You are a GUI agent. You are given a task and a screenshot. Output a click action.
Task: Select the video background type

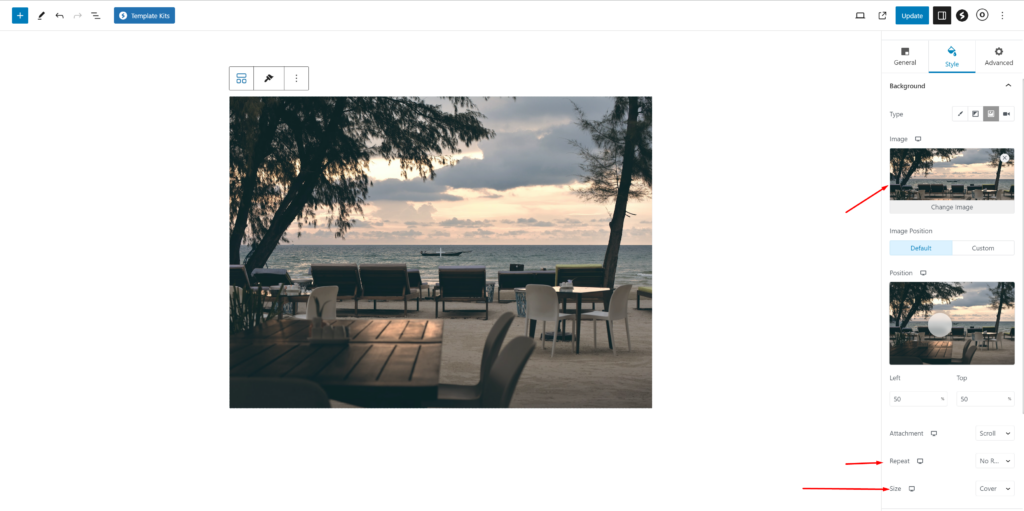(1006, 114)
